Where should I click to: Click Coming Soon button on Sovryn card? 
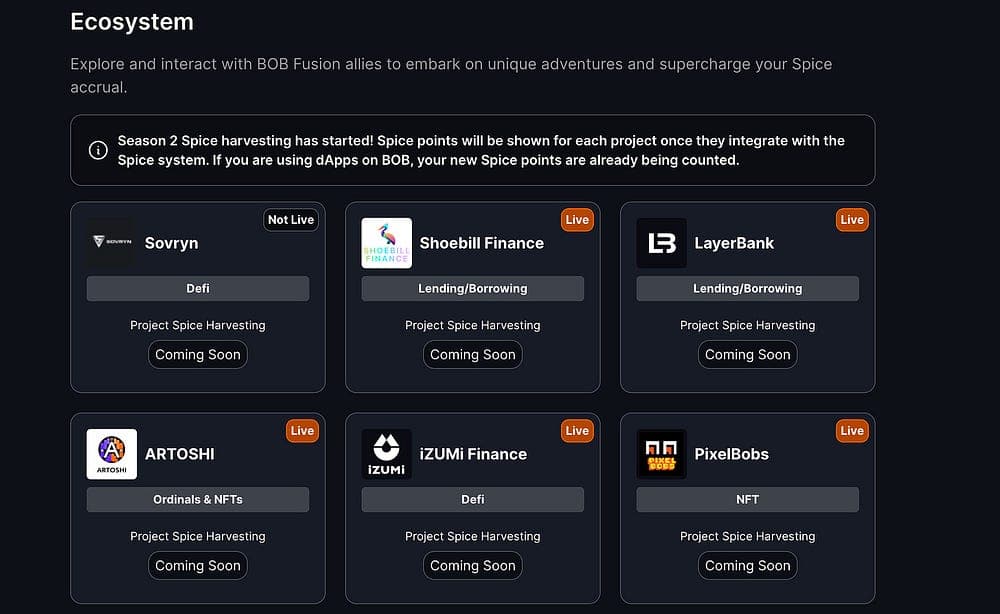pos(198,355)
